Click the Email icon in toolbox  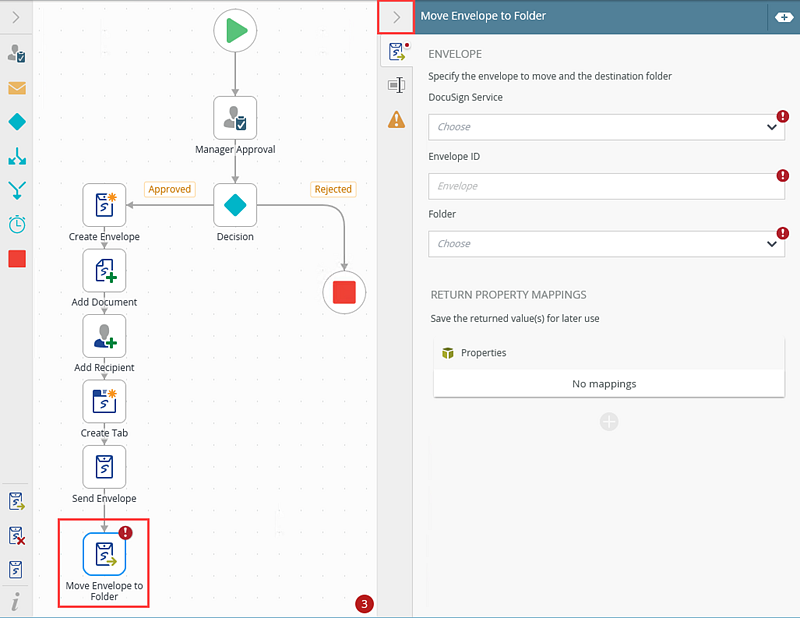tap(16, 88)
